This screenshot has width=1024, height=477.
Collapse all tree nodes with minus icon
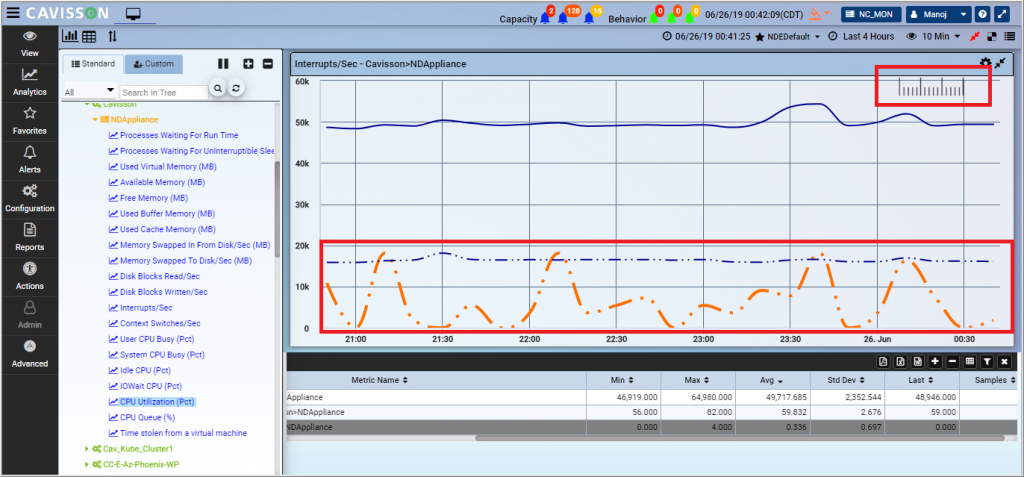click(x=267, y=63)
